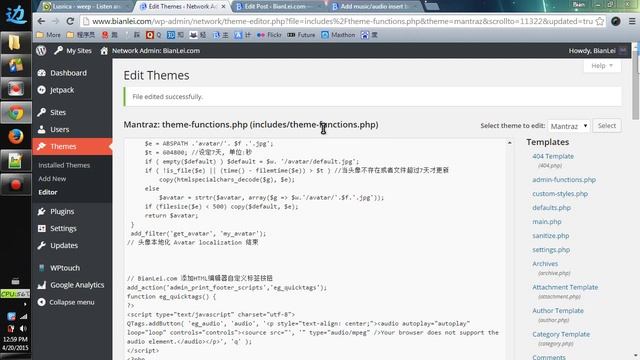640x360 pixels.
Task: Open the Maxthon bookmark
Action: (x=338, y=35)
